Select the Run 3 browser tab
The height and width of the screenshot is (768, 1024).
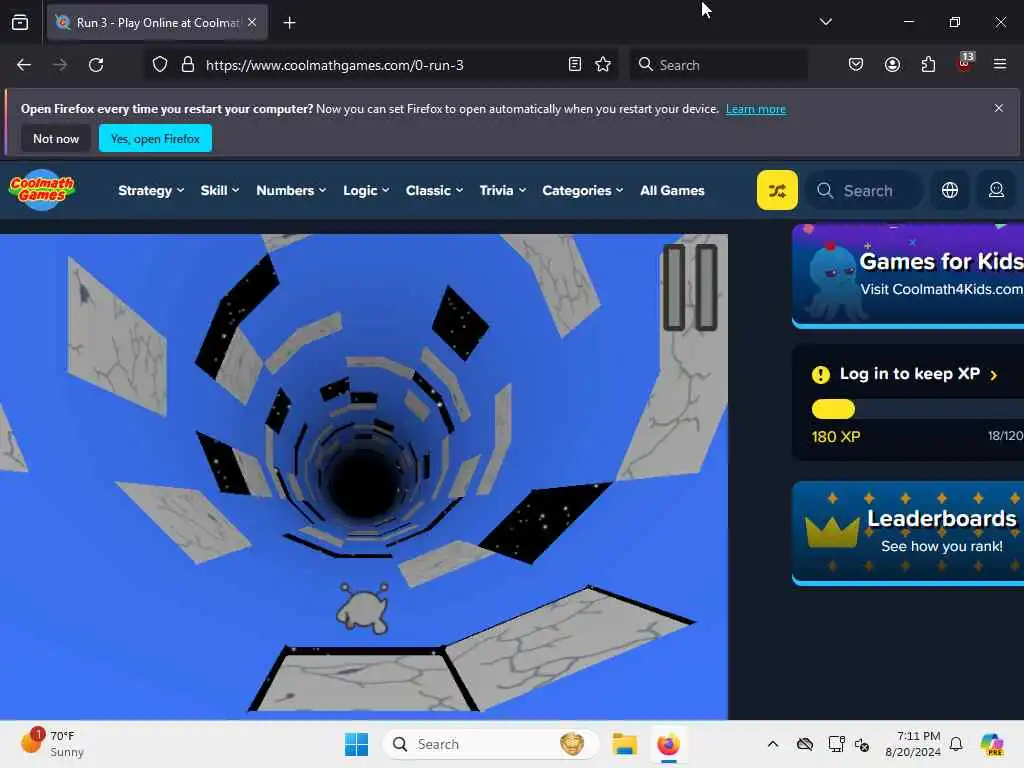click(157, 23)
